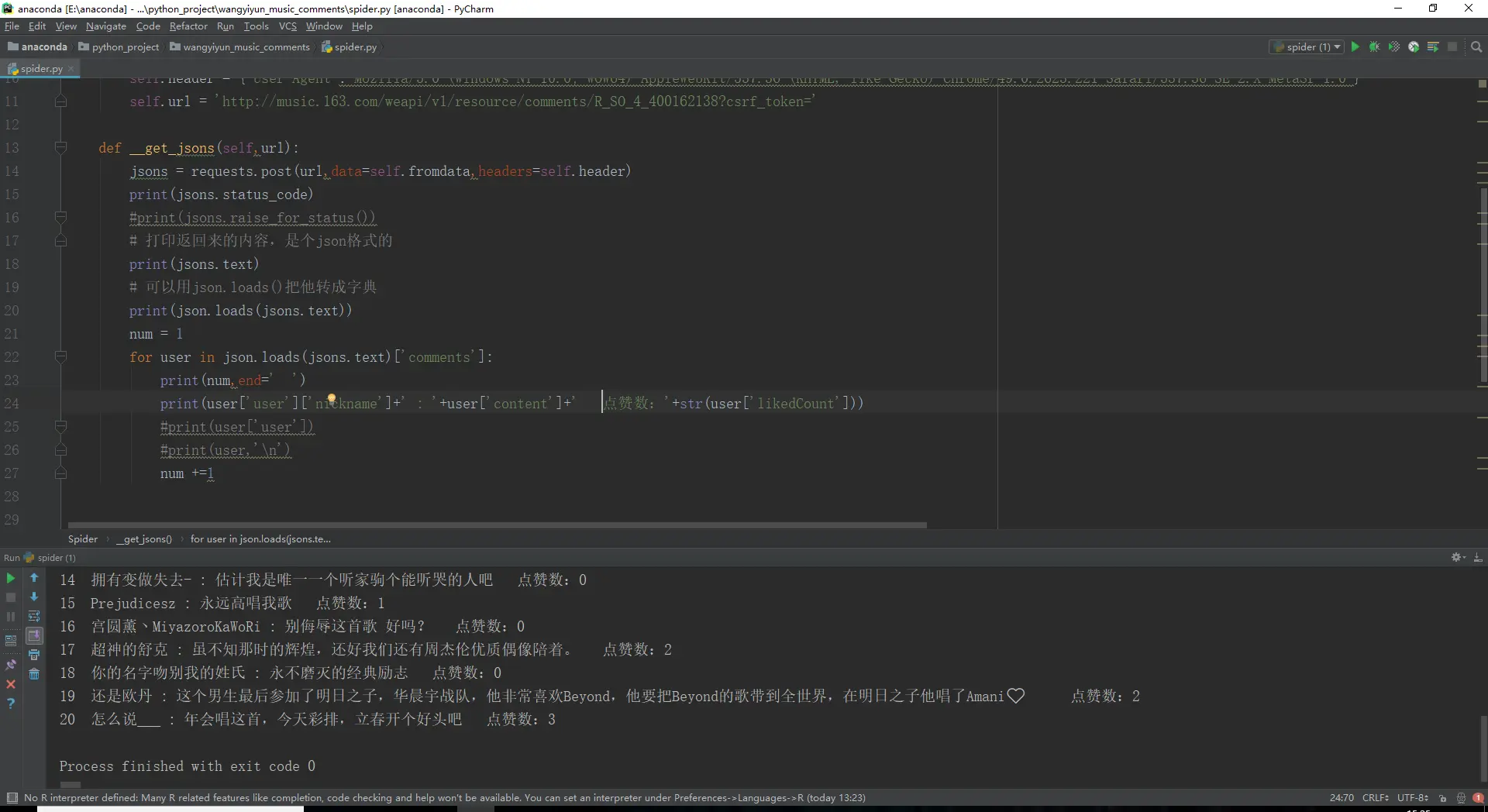The width and height of the screenshot is (1488, 812).
Task: Click the editor horizontal scrollbar
Action: (x=497, y=525)
